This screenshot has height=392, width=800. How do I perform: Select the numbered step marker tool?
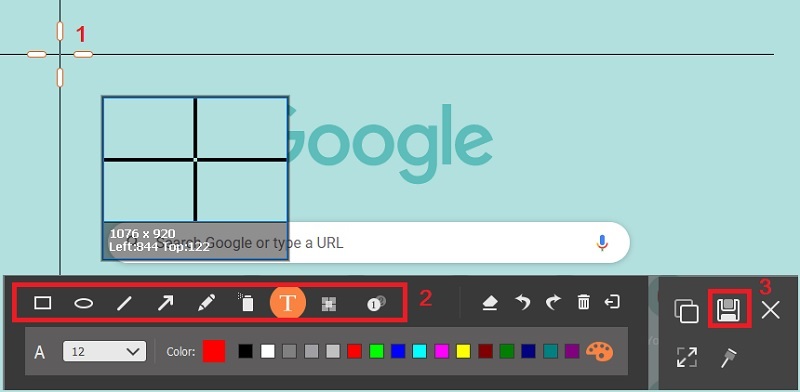point(377,303)
